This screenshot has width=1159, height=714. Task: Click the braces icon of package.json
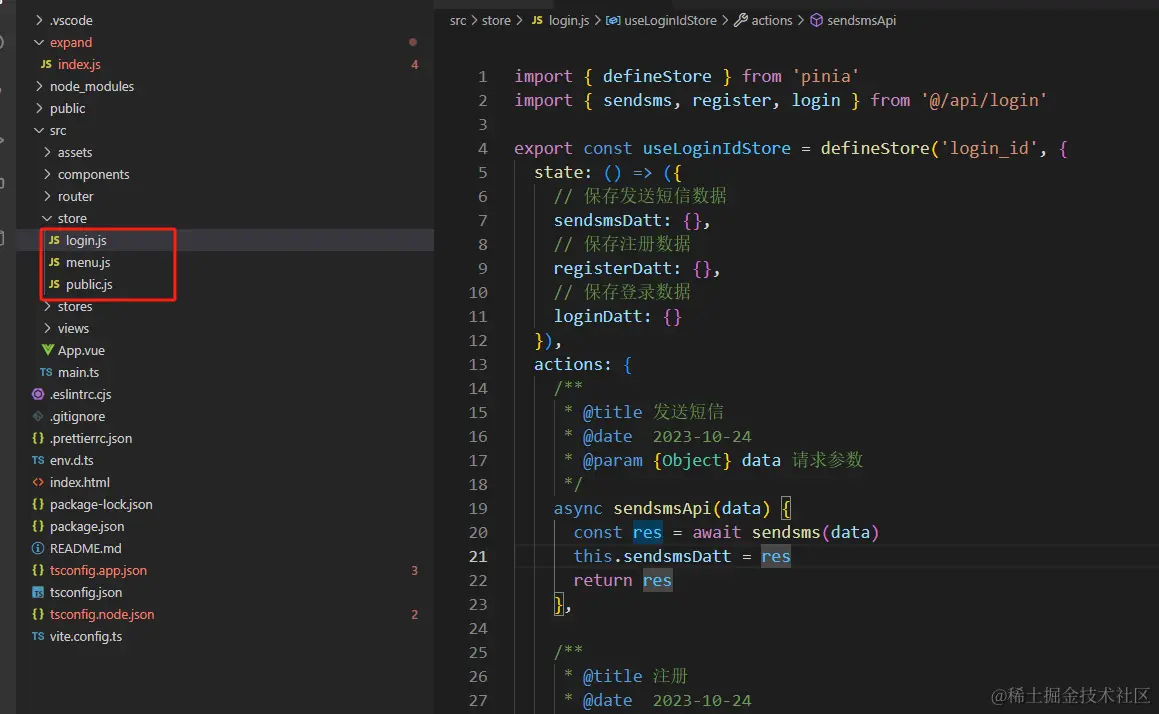coord(38,526)
